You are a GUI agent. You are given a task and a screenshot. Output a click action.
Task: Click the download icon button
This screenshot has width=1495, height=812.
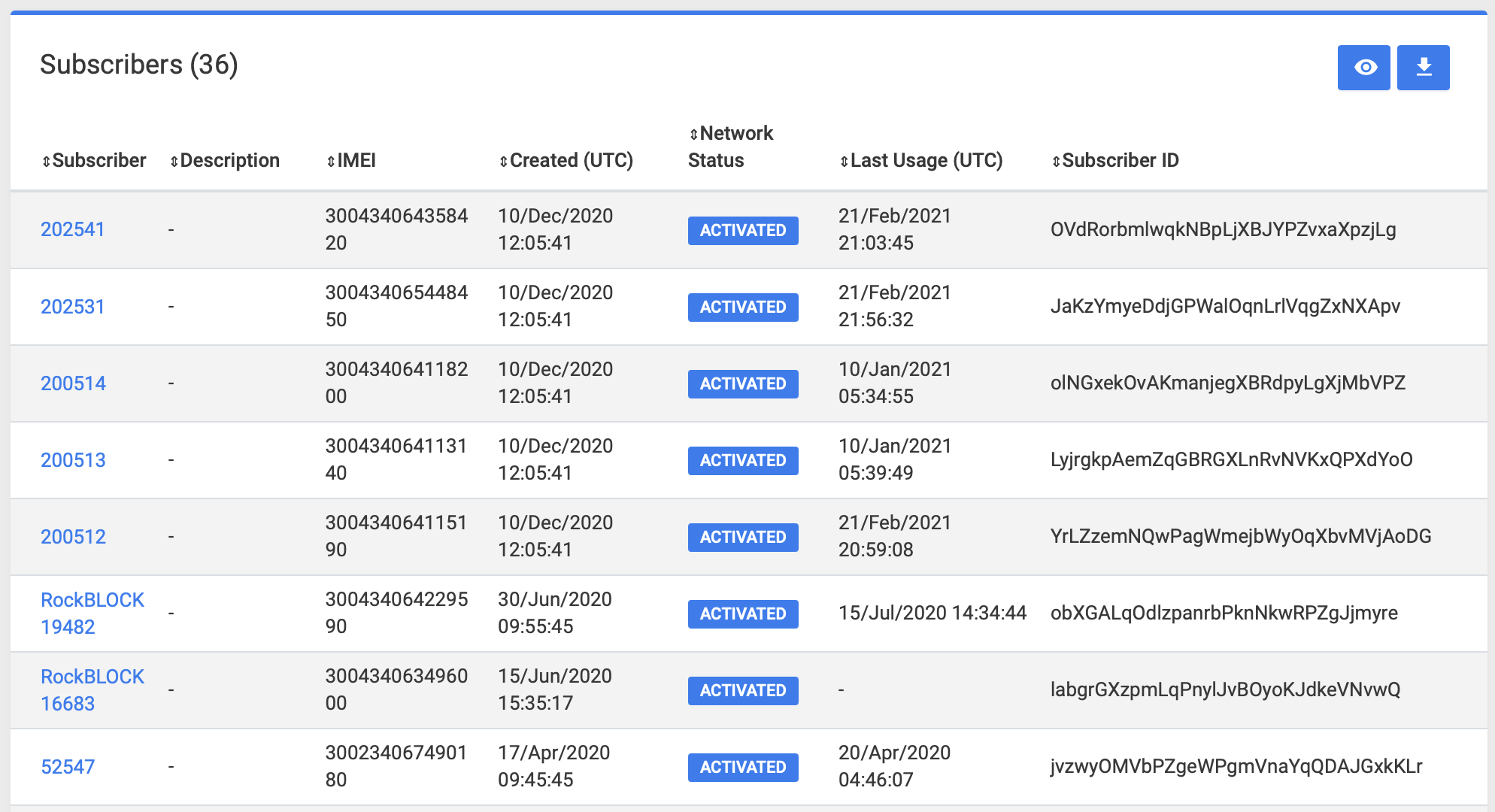(x=1423, y=68)
